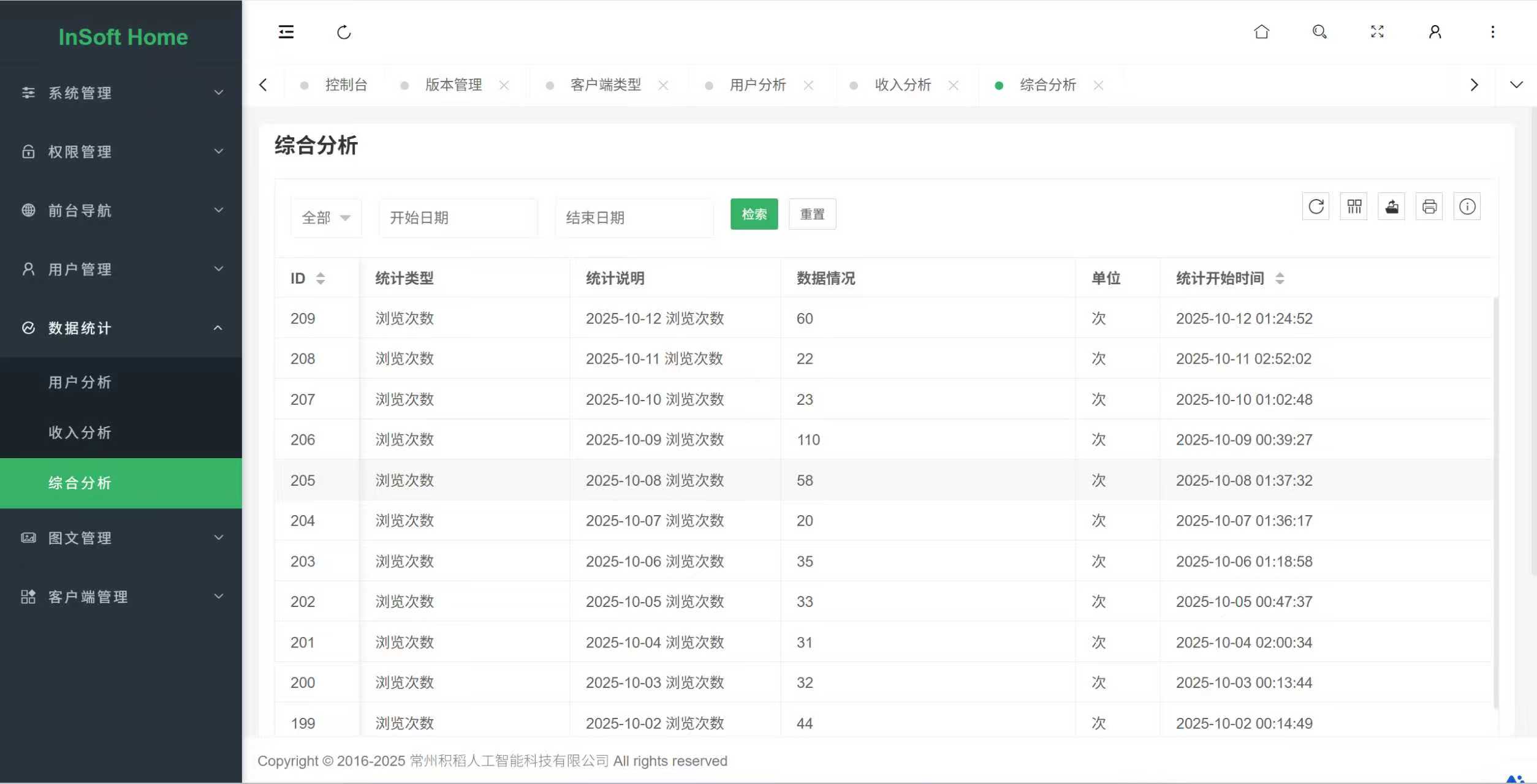Screen dimensions: 1537x784
Task: Select 收入分析 in the sidebar
Action: tap(80, 432)
